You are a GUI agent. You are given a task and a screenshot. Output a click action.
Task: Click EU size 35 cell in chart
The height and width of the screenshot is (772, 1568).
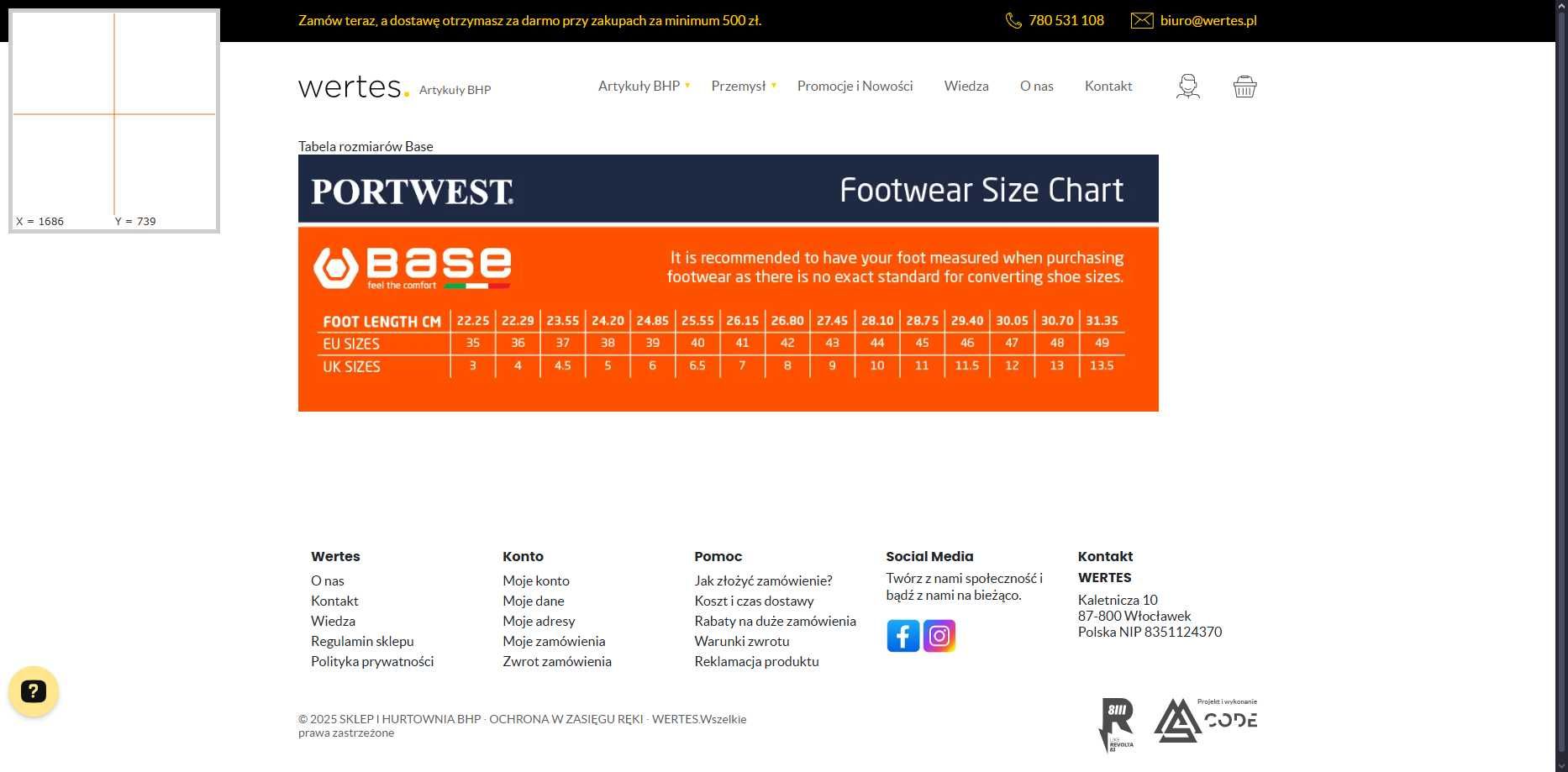[473, 343]
